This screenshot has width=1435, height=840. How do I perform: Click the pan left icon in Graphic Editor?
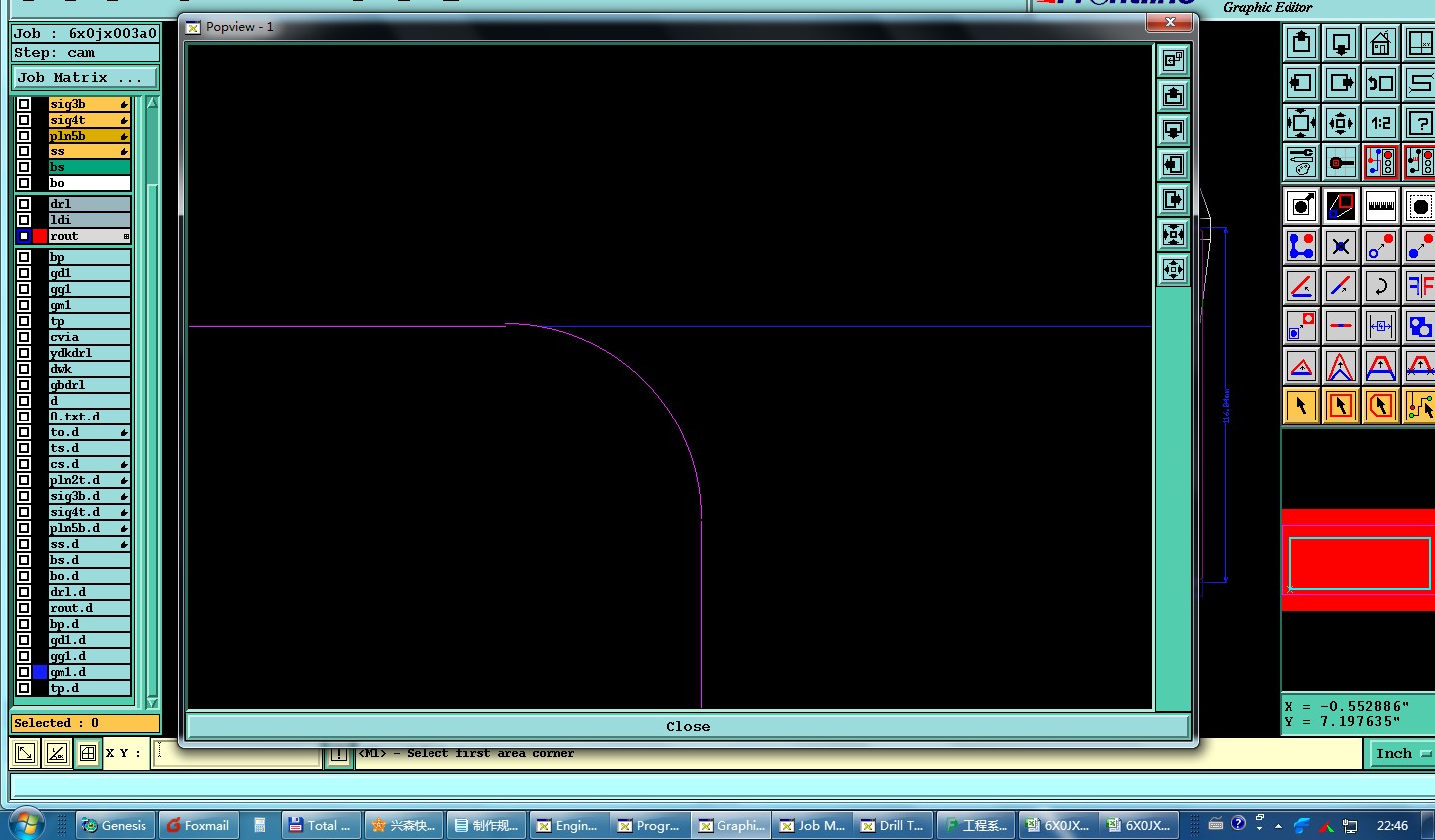(x=1301, y=83)
